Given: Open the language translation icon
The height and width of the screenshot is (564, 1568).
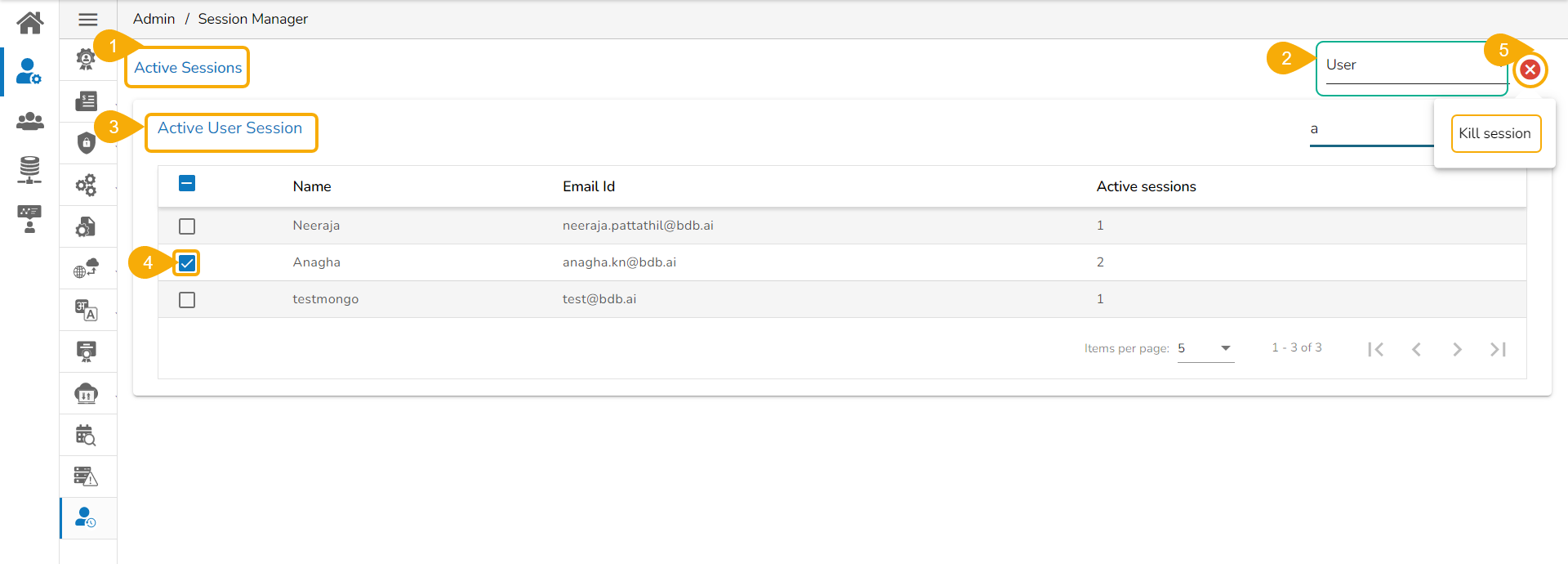Looking at the screenshot, I should [87, 310].
